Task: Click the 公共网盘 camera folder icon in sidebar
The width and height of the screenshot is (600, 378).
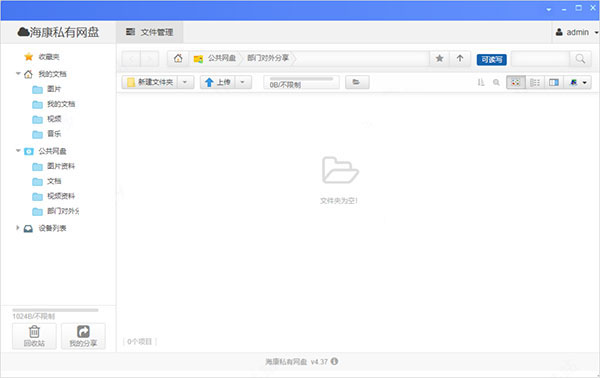Action: tap(29, 152)
